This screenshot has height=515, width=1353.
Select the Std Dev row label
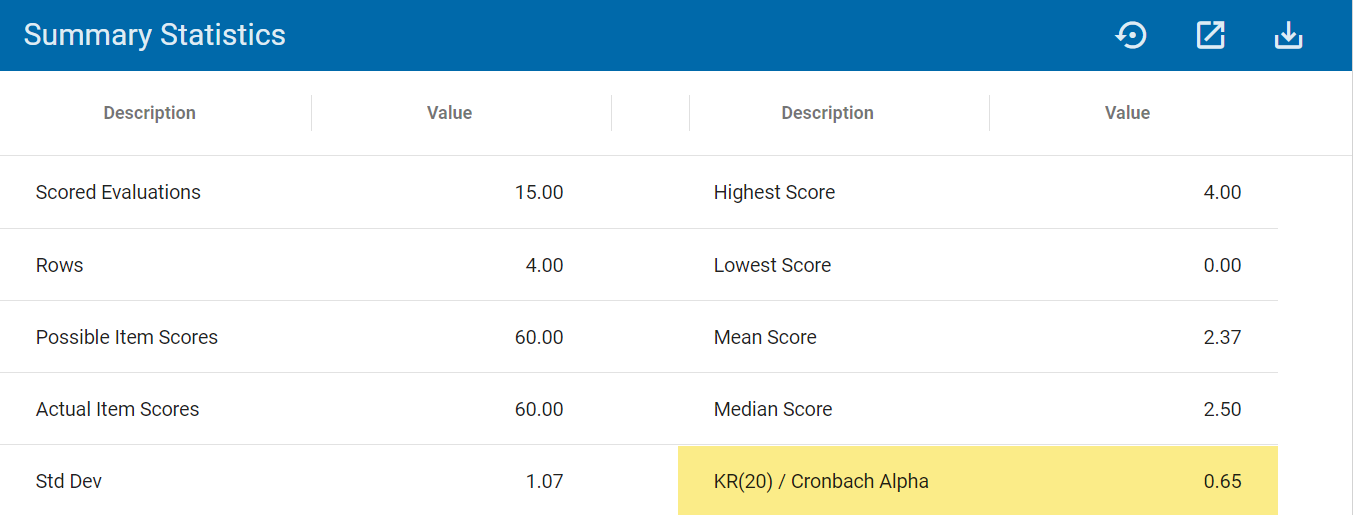[69, 481]
